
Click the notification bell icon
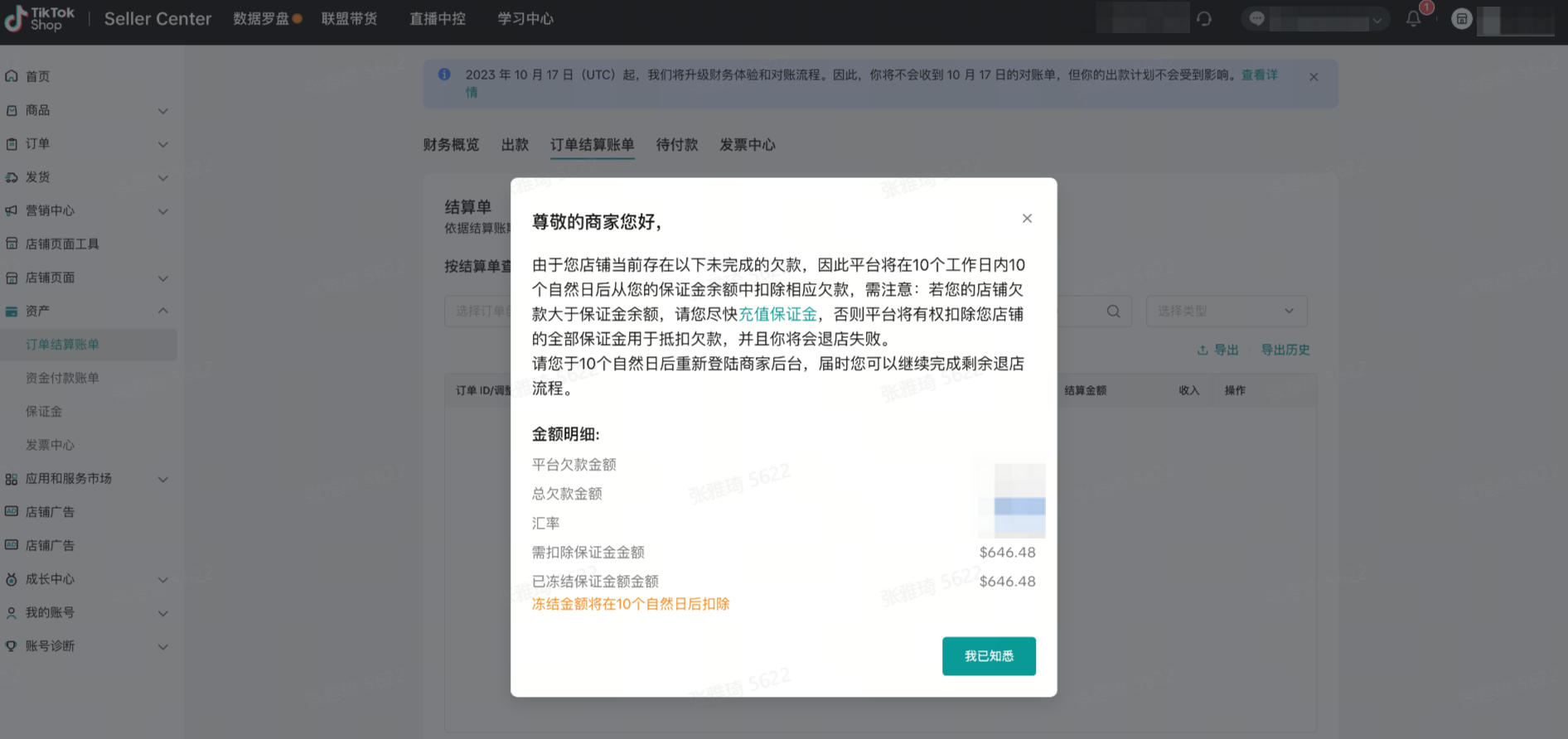pos(1413,19)
